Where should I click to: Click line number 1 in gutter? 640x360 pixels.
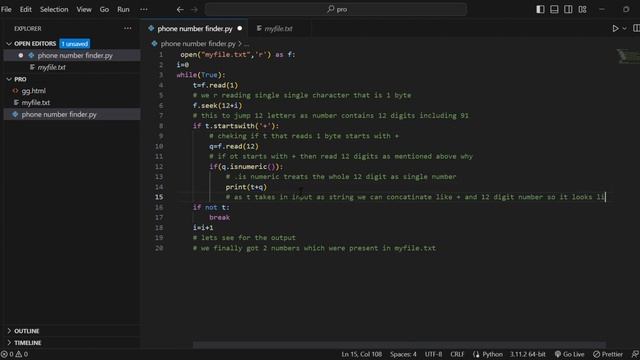(161, 54)
